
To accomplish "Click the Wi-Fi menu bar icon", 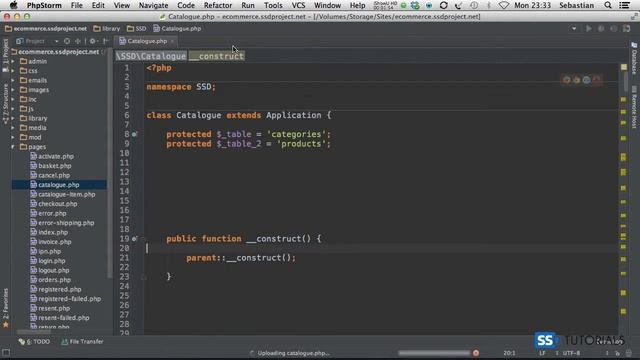I will 504,5.
